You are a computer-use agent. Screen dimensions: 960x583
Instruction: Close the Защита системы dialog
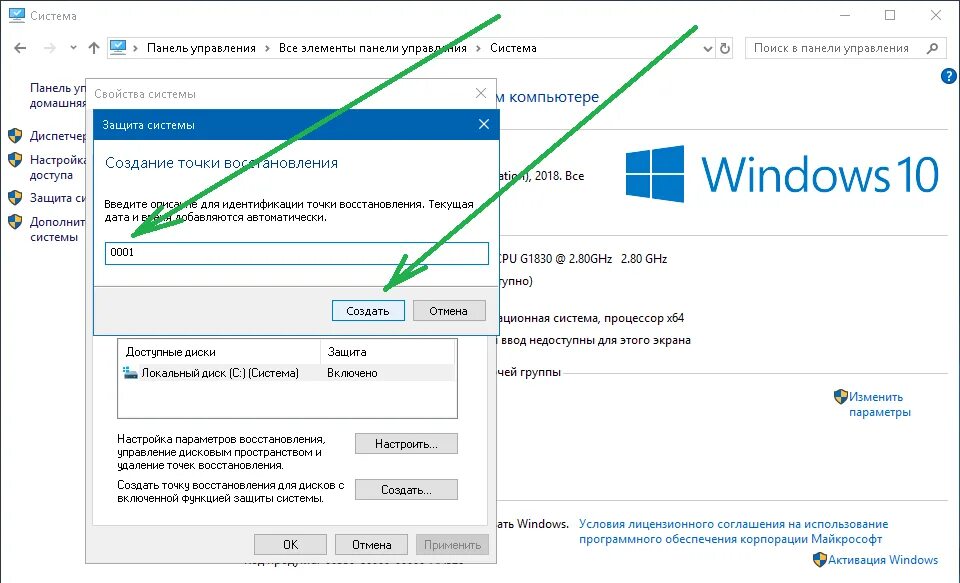484,124
